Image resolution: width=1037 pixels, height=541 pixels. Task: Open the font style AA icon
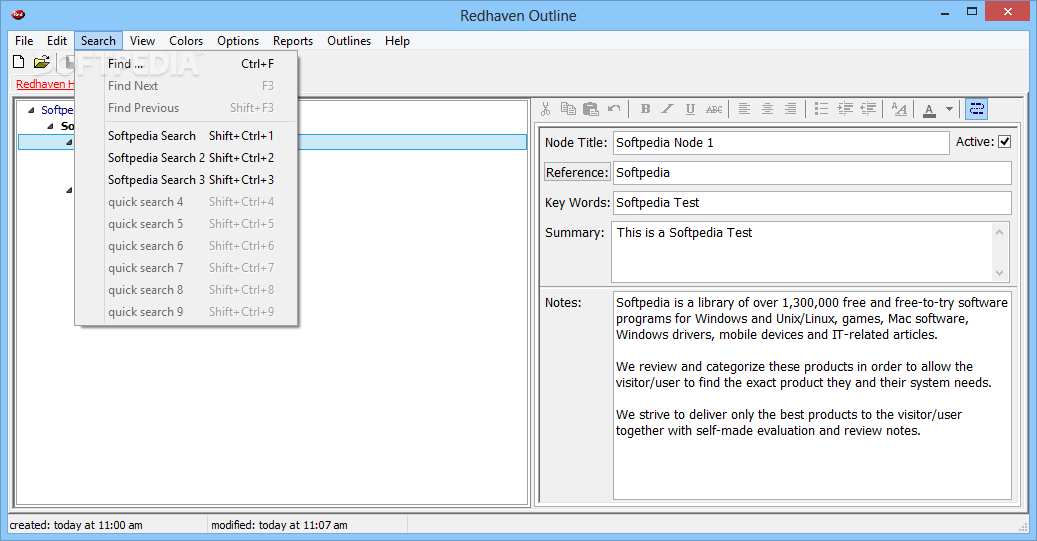click(899, 109)
